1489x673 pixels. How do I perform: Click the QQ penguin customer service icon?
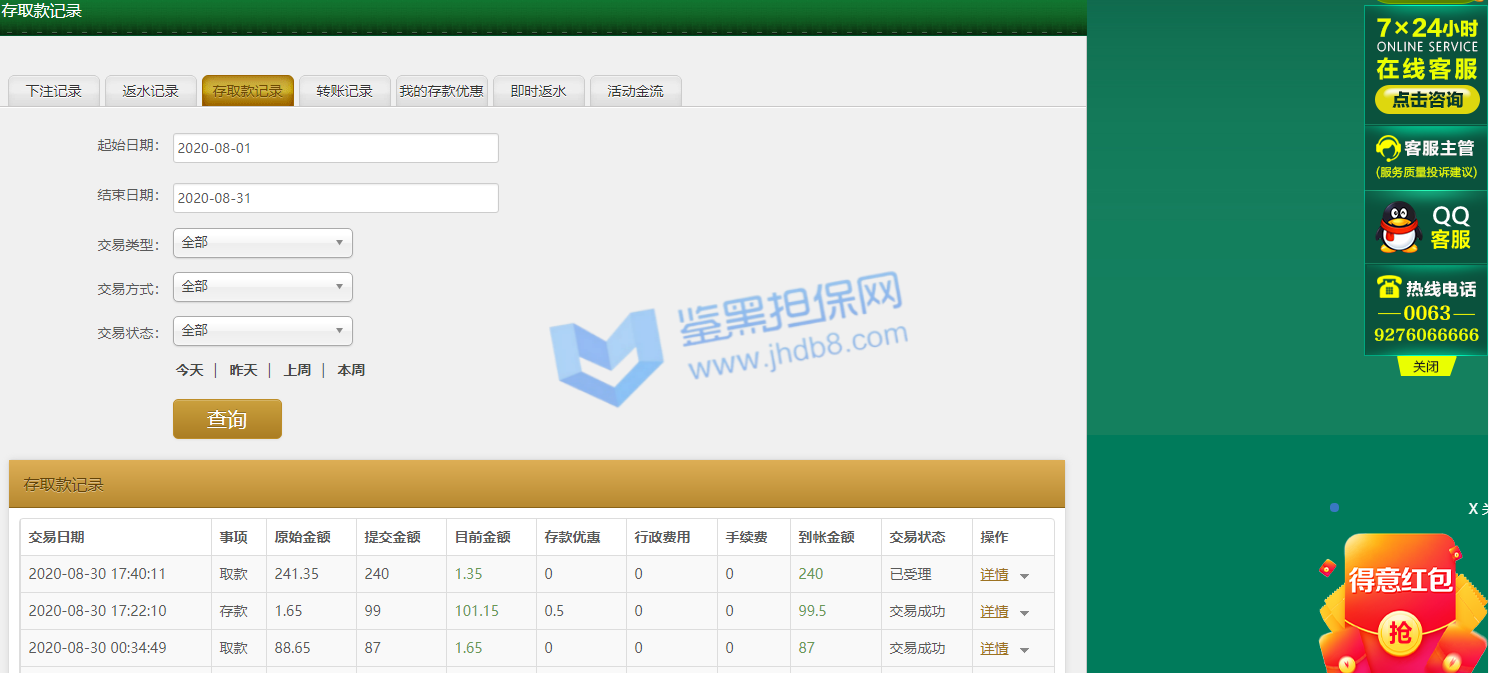(1398, 227)
